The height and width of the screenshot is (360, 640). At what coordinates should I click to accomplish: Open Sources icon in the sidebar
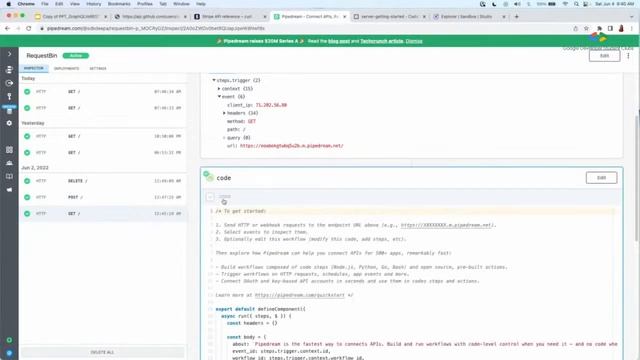[x=9, y=83]
